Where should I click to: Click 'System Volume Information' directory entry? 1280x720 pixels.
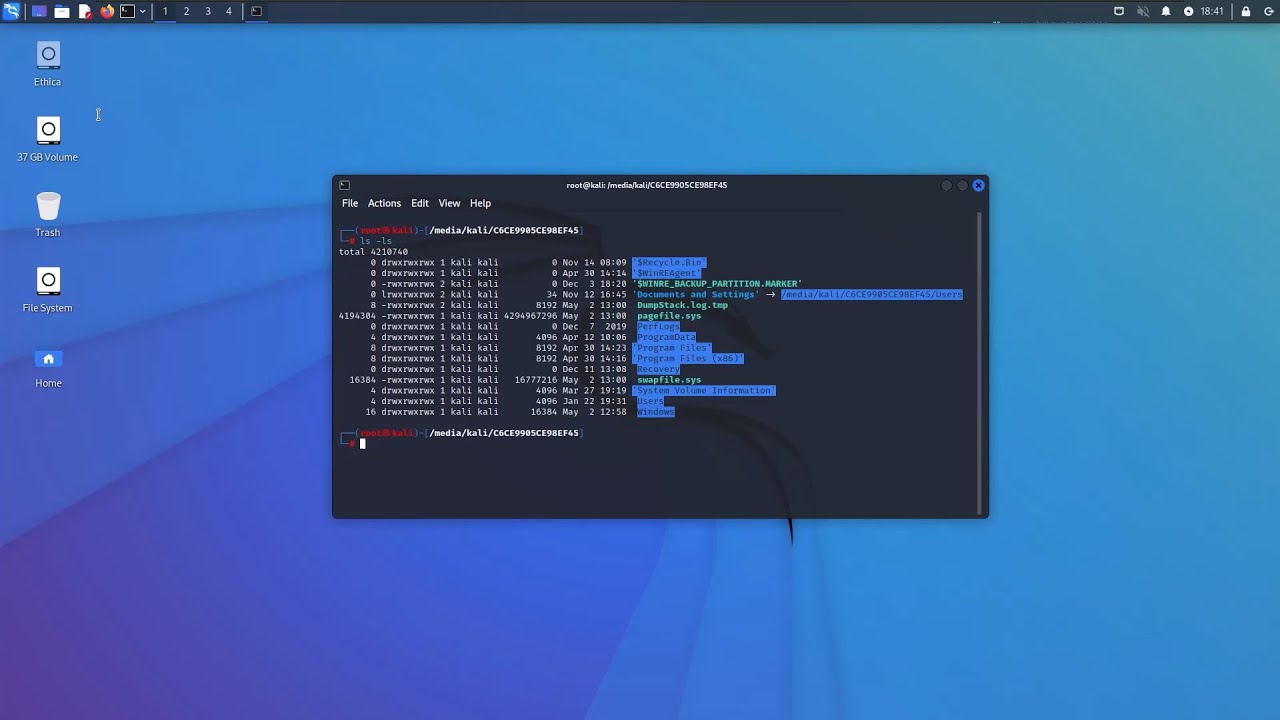[704, 391]
